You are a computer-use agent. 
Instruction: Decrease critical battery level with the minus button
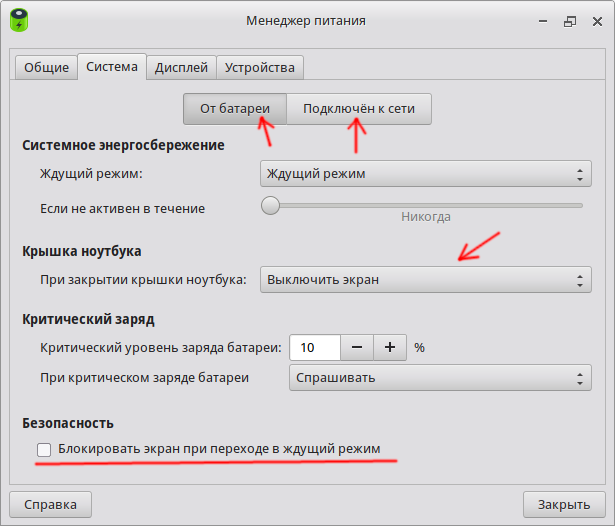[x=357, y=348]
